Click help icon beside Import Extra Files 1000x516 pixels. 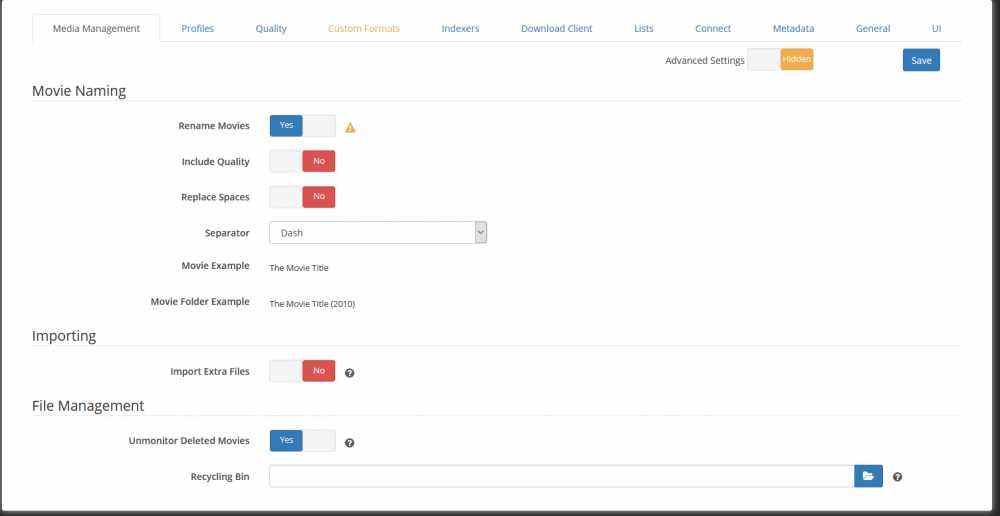point(349,373)
